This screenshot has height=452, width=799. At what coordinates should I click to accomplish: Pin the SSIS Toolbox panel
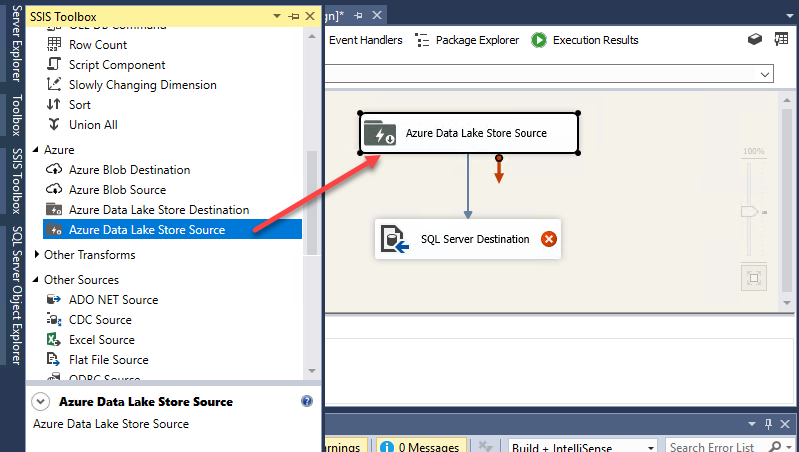pyautogui.click(x=294, y=16)
